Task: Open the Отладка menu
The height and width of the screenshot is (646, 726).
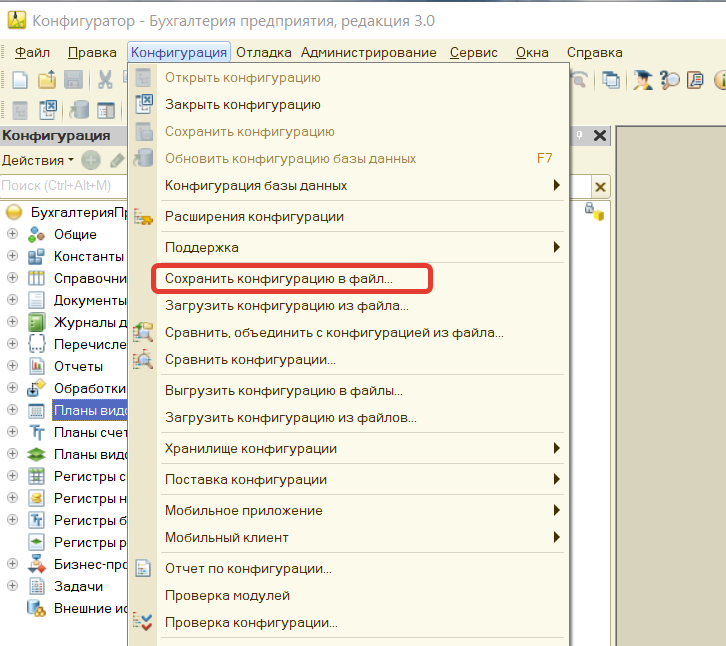Action: click(x=265, y=53)
